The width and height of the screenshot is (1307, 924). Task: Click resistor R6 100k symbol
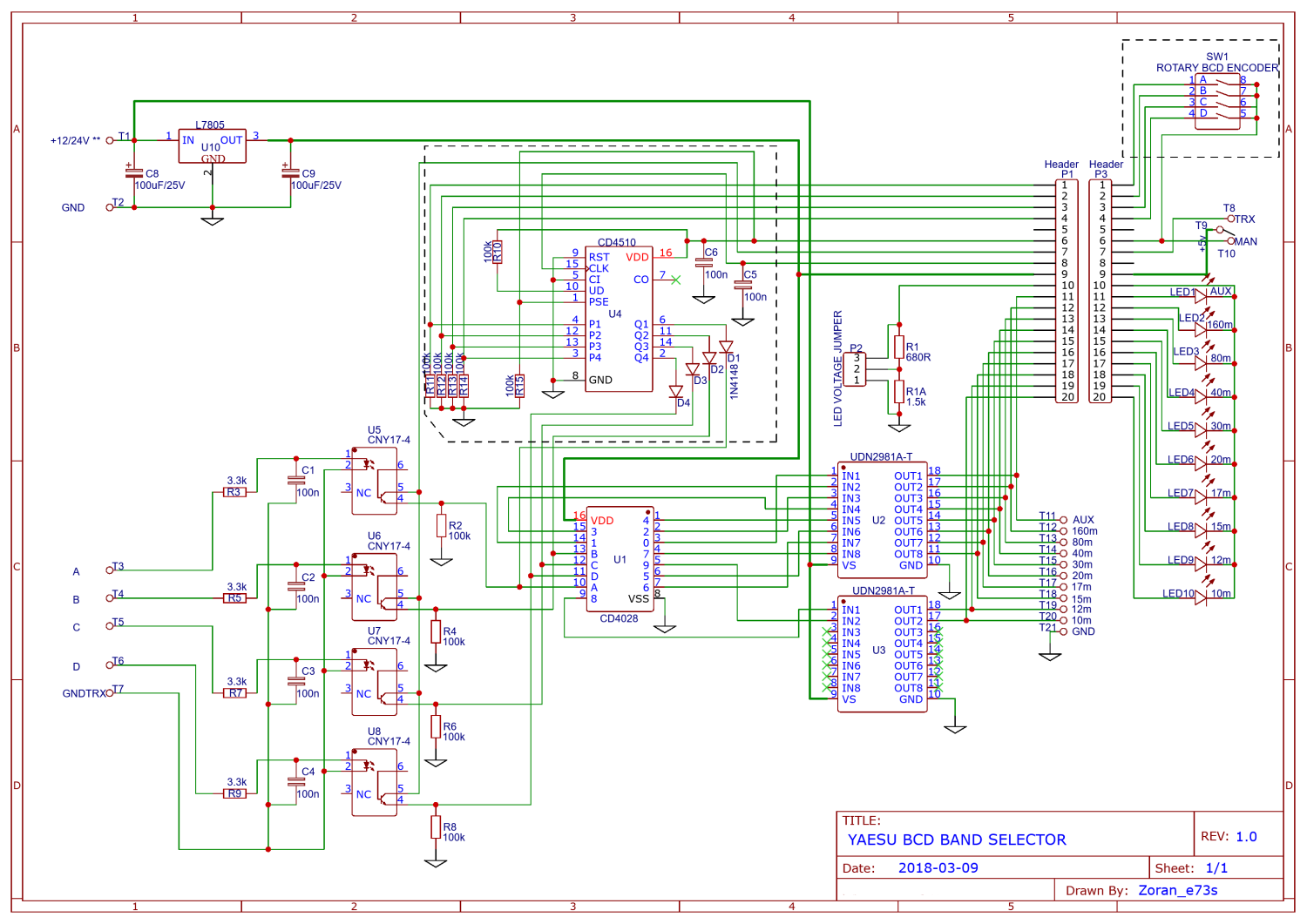436,727
